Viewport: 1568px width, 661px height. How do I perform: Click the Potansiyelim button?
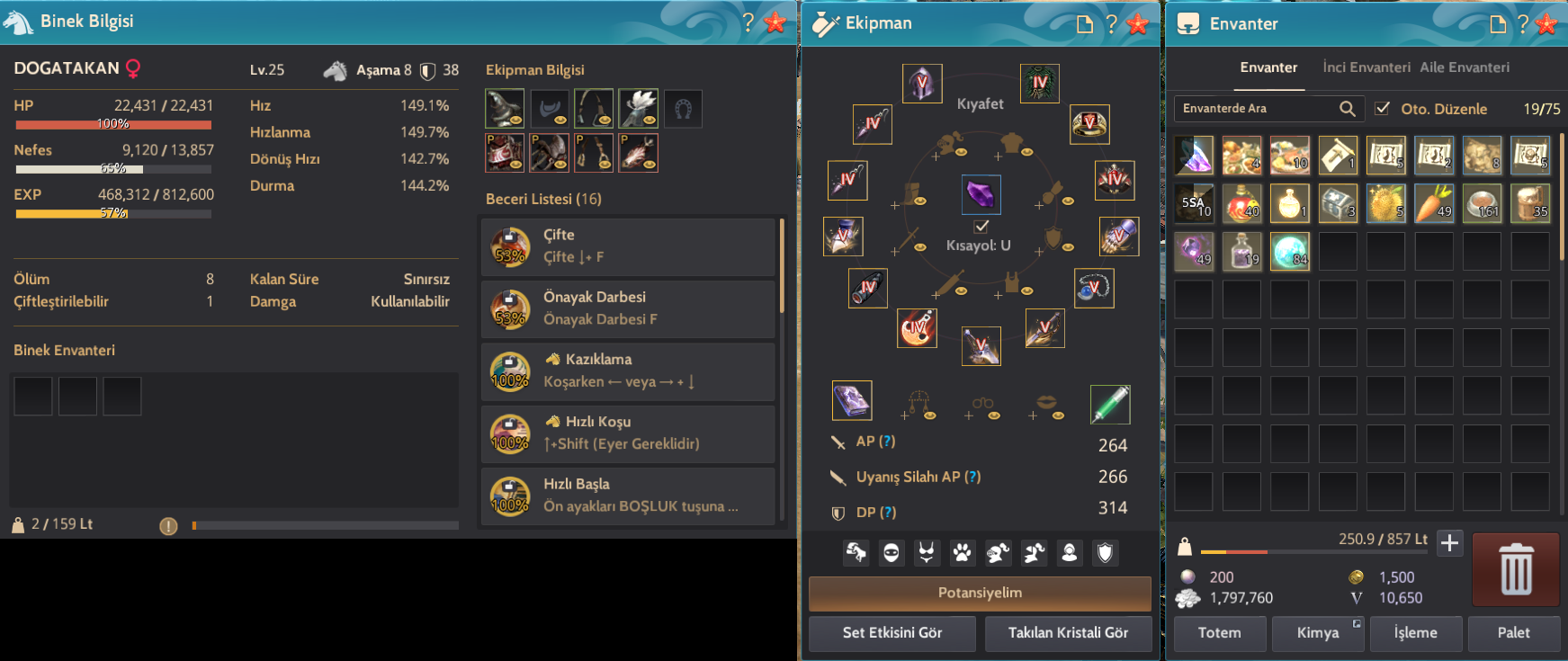coord(980,594)
